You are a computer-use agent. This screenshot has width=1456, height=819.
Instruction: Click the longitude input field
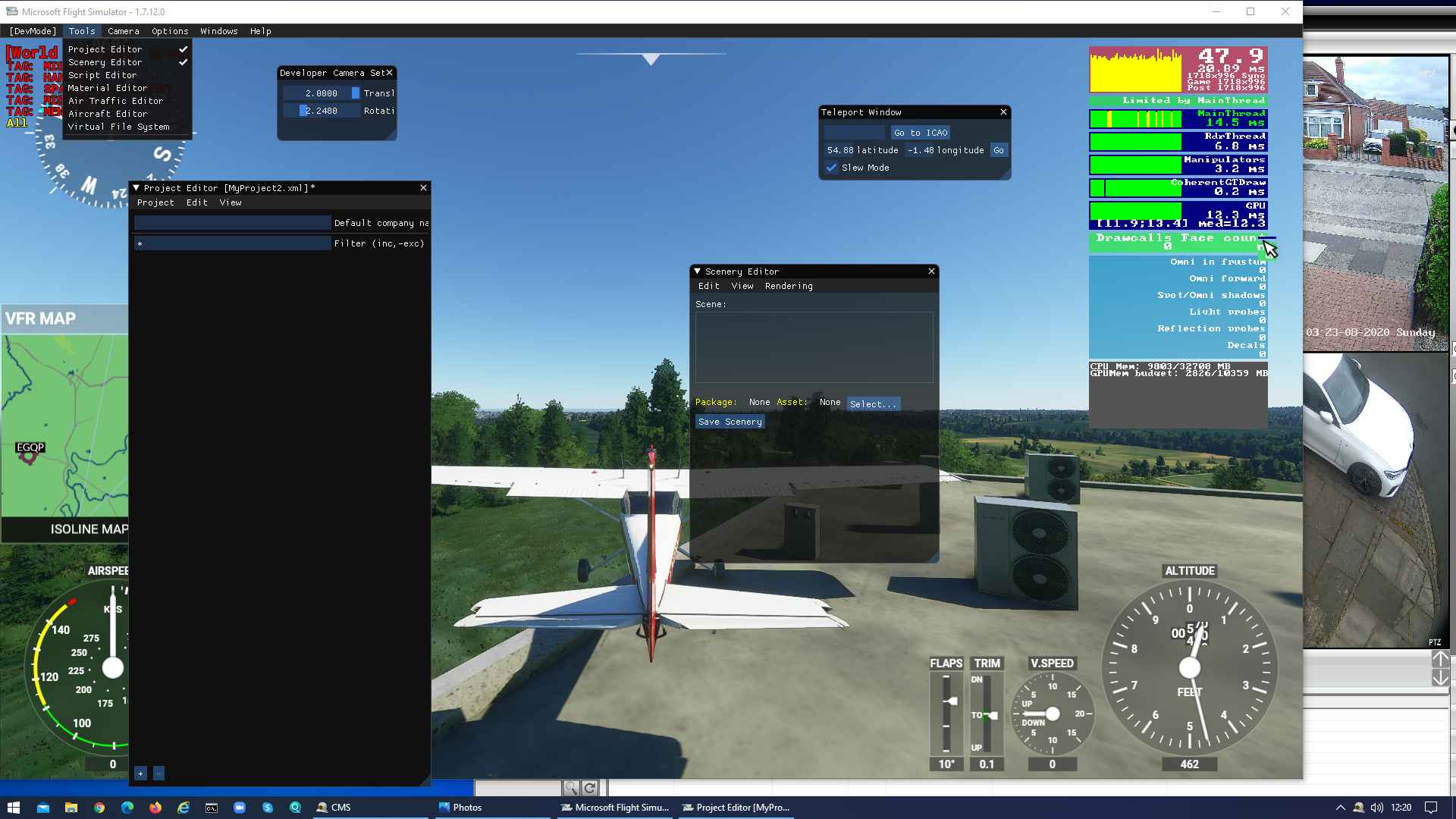point(921,150)
